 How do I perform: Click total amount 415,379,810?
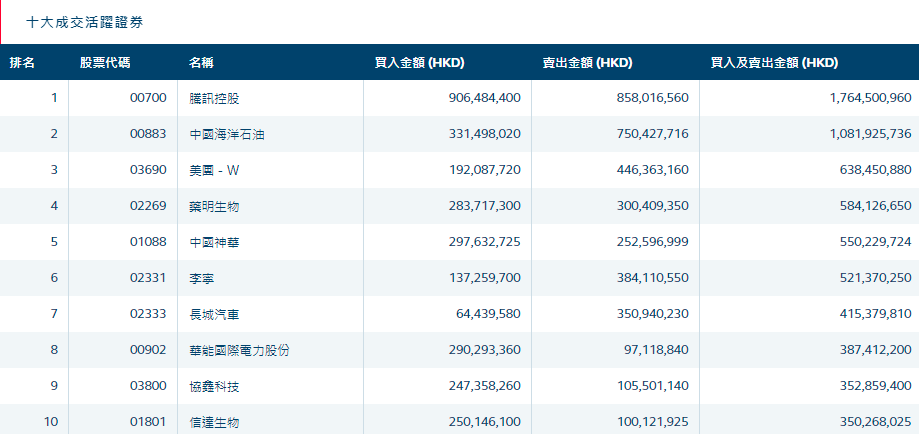click(x=876, y=314)
